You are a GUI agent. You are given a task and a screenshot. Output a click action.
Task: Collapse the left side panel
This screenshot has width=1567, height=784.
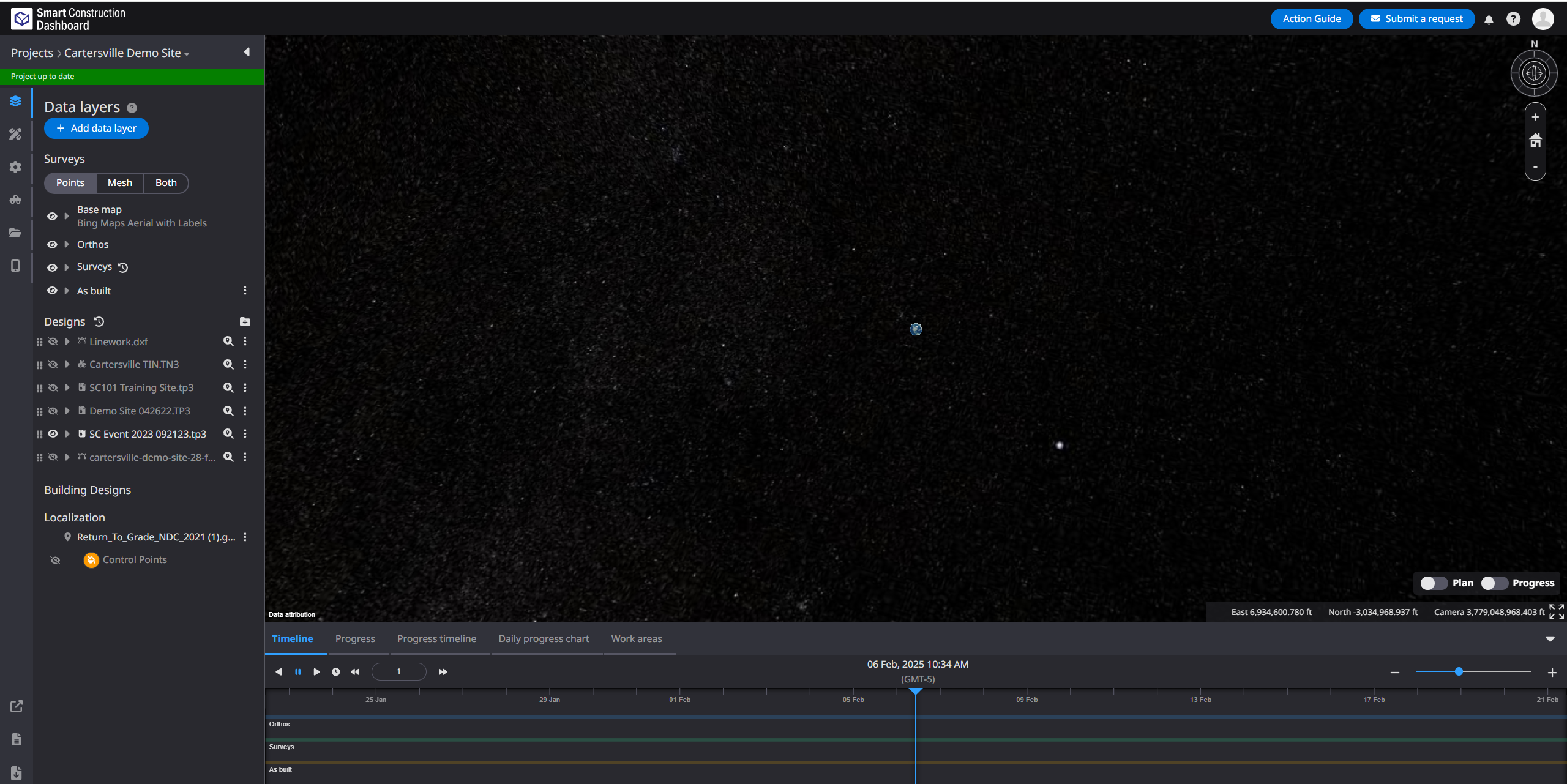click(247, 52)
